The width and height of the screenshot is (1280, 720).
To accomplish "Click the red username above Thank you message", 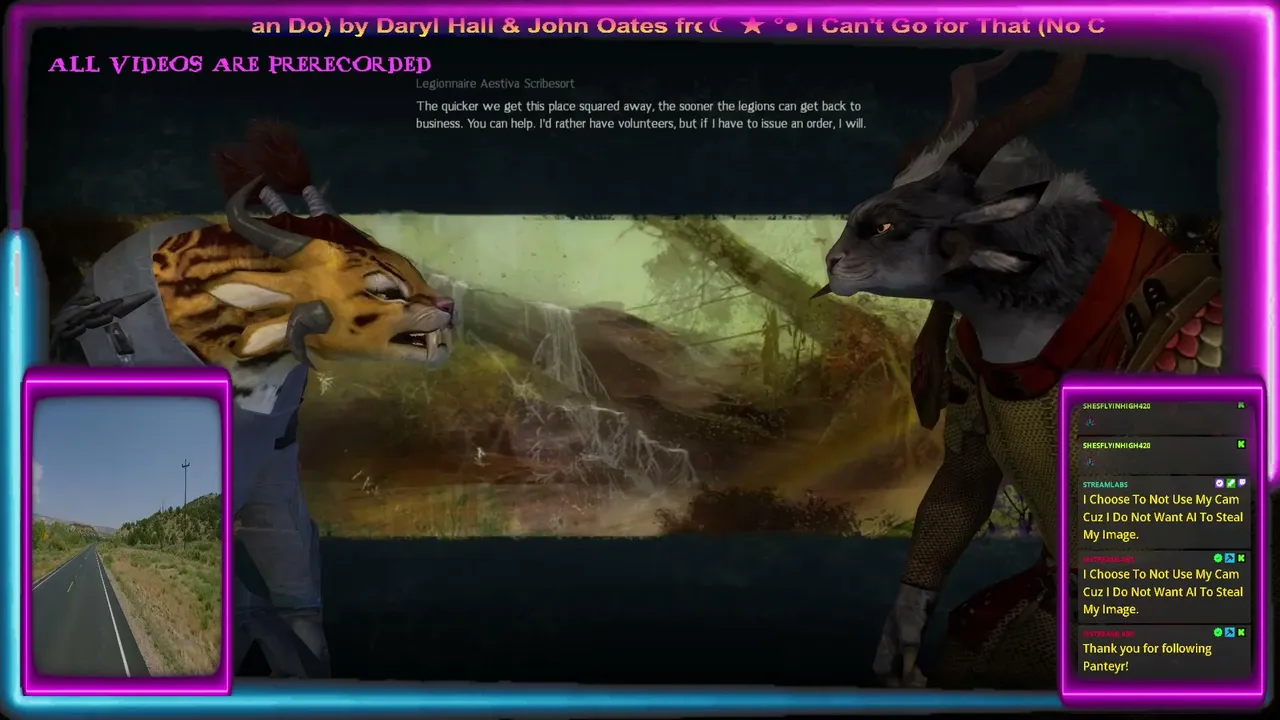I will coord(1108,633).
